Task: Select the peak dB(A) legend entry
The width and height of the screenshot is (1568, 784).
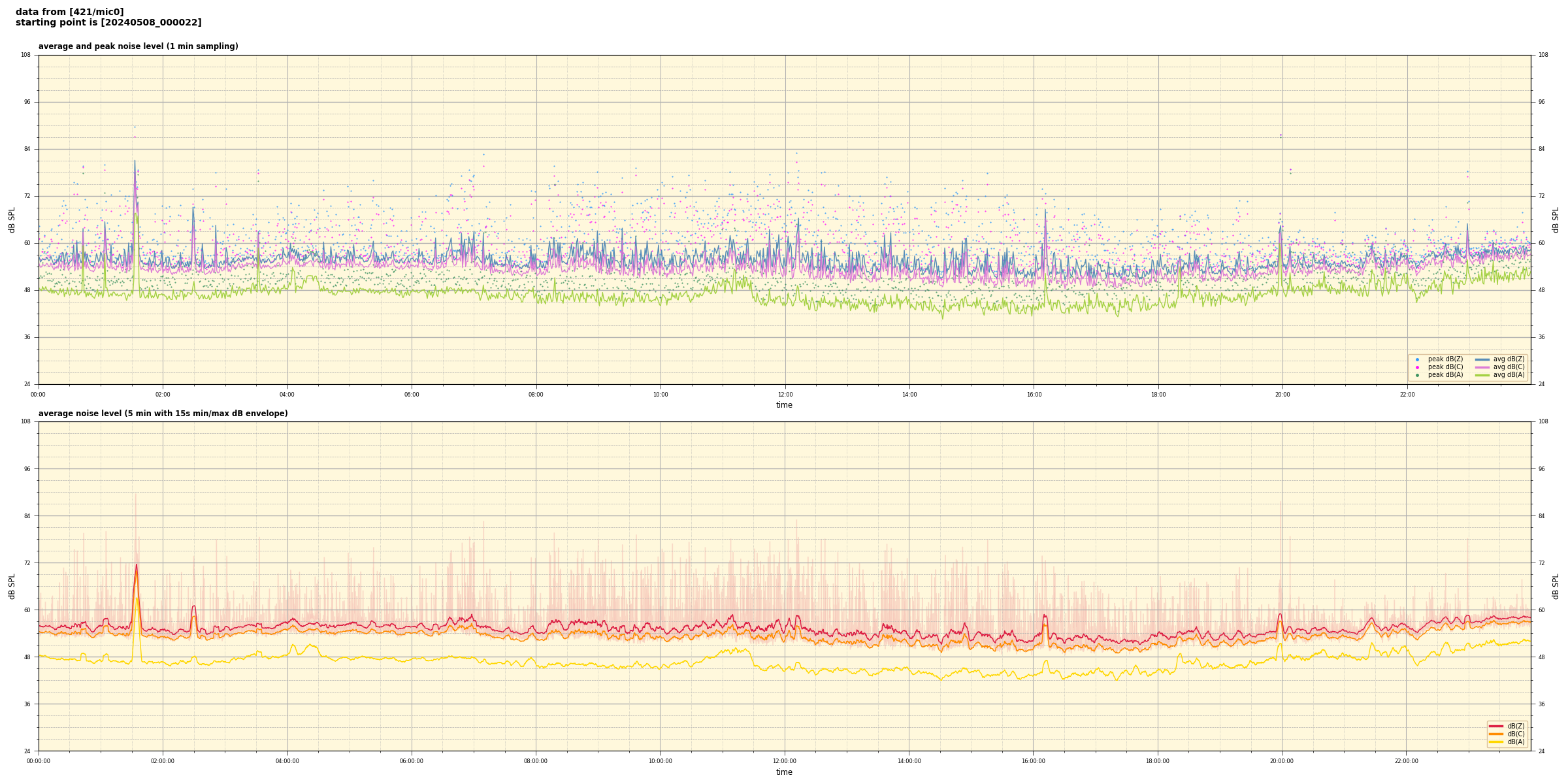Action: (x=1445, y=375)
